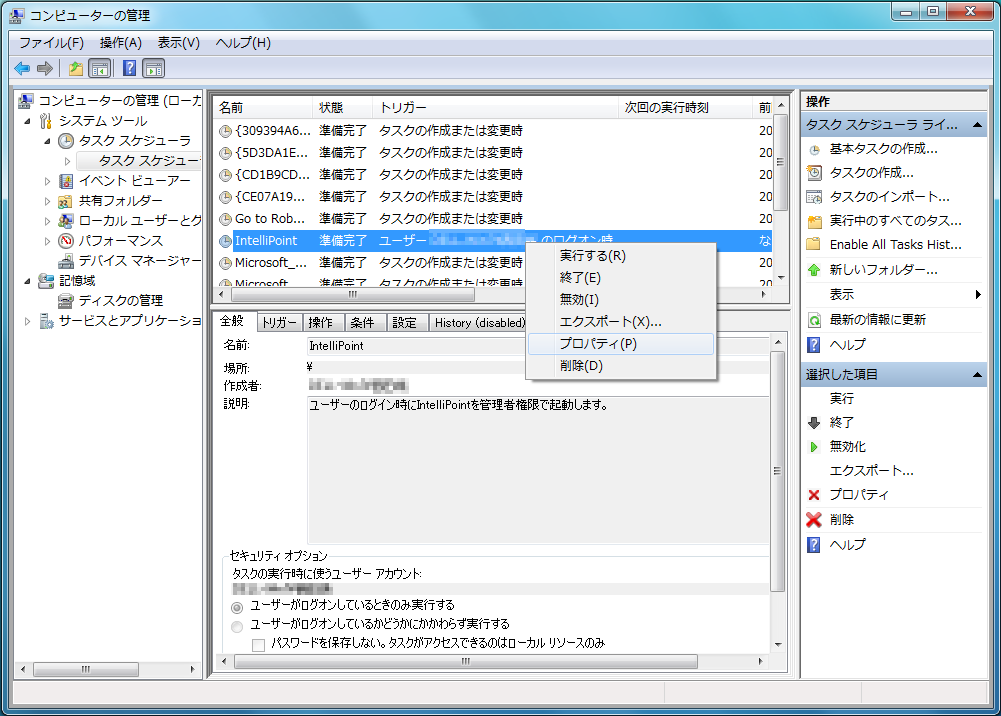Viewport: 1001px width, 716px height.
Task: Click the forward arrow toolbar icon
Action: tap(45, 68)
